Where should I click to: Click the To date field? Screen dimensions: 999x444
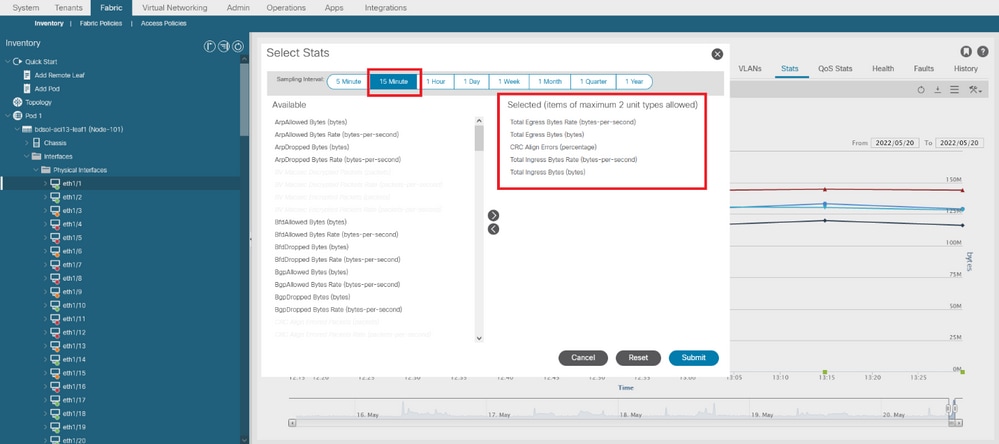click(960, 143)
